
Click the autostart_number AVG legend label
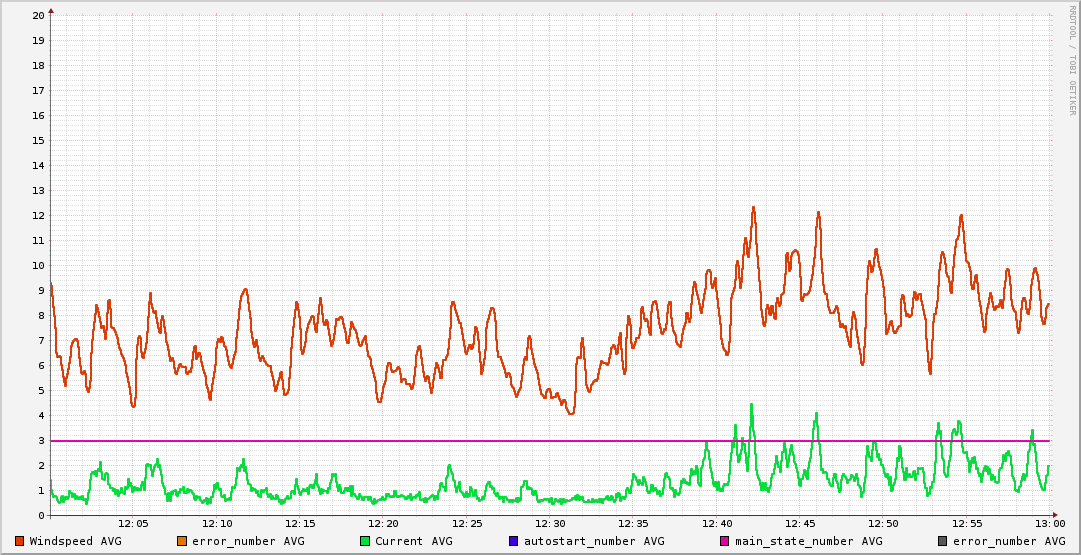coord(592,541)
